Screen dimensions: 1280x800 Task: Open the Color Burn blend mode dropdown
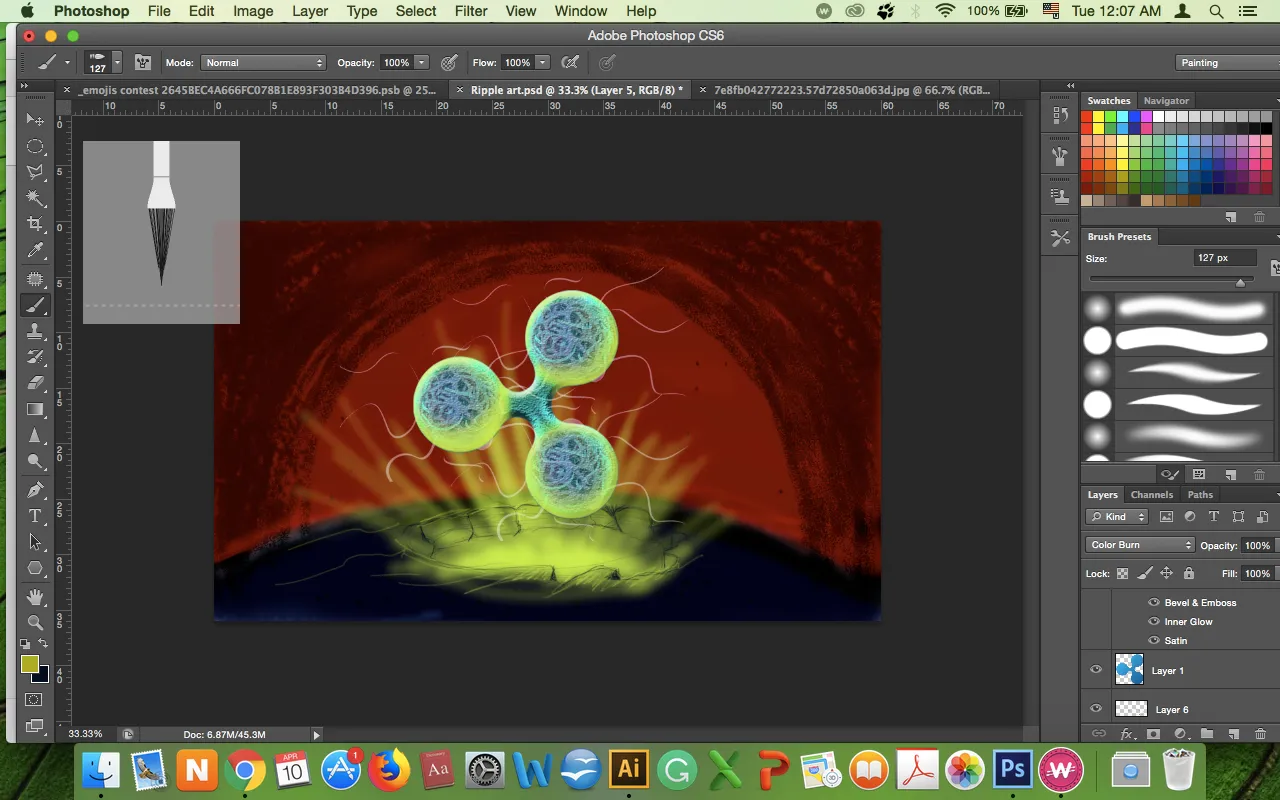point(1140,545)
